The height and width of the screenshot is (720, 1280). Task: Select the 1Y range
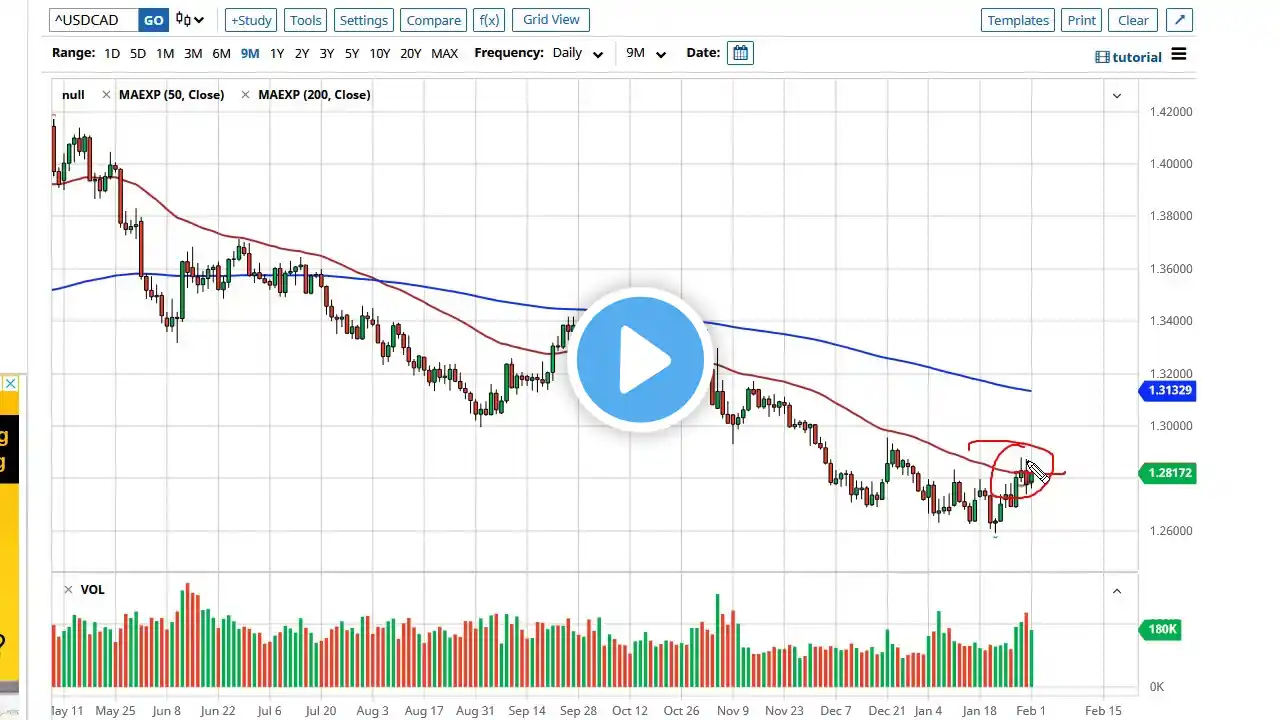[277, 53]
